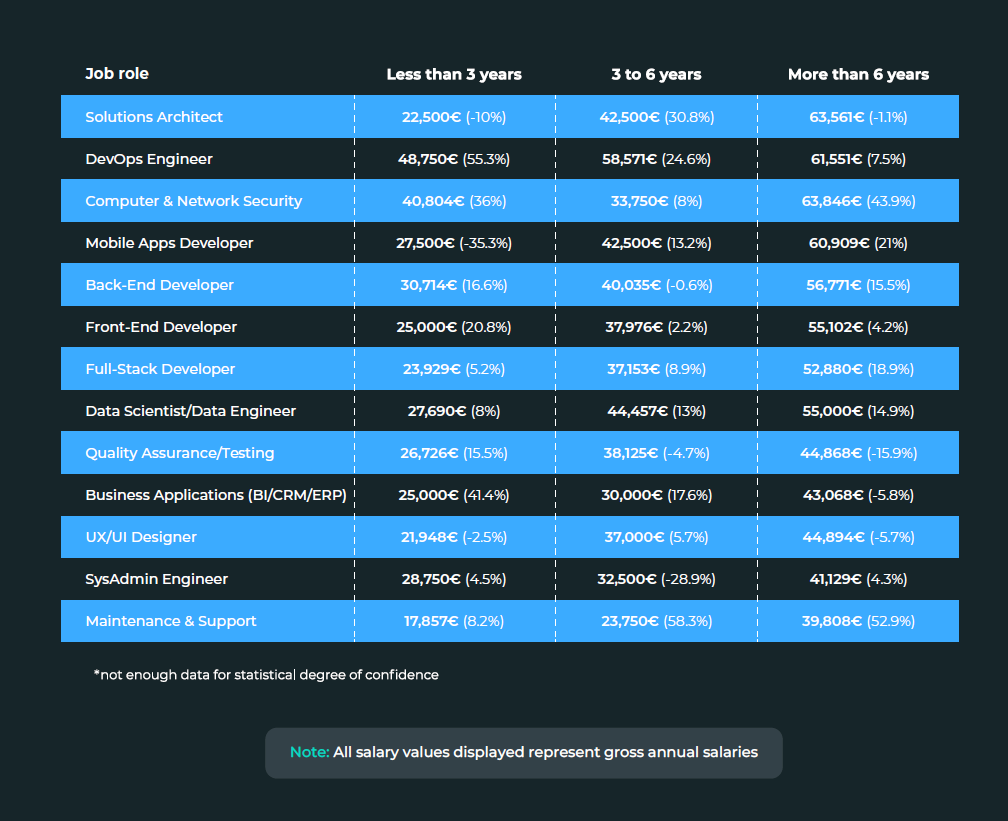Click the 22,500€ (-10%) cell
This screenshot has width=1008, height=821.
(454, 117)
